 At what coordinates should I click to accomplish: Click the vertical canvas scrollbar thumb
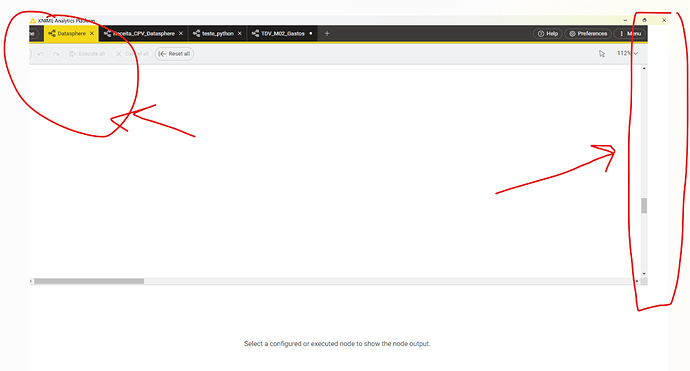coord(644,206)
